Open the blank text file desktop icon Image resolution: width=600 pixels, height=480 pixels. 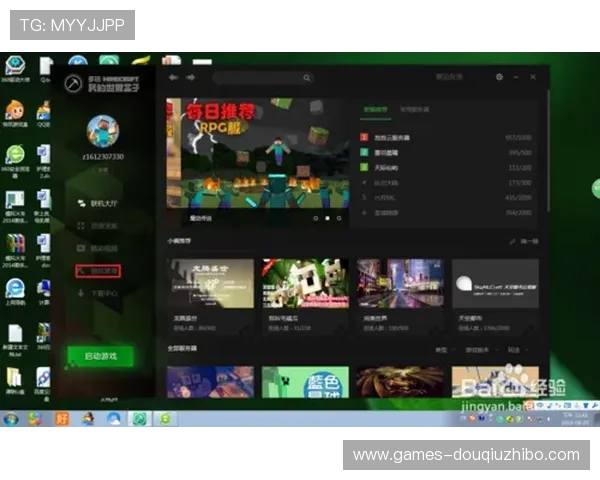pos(15,340)
